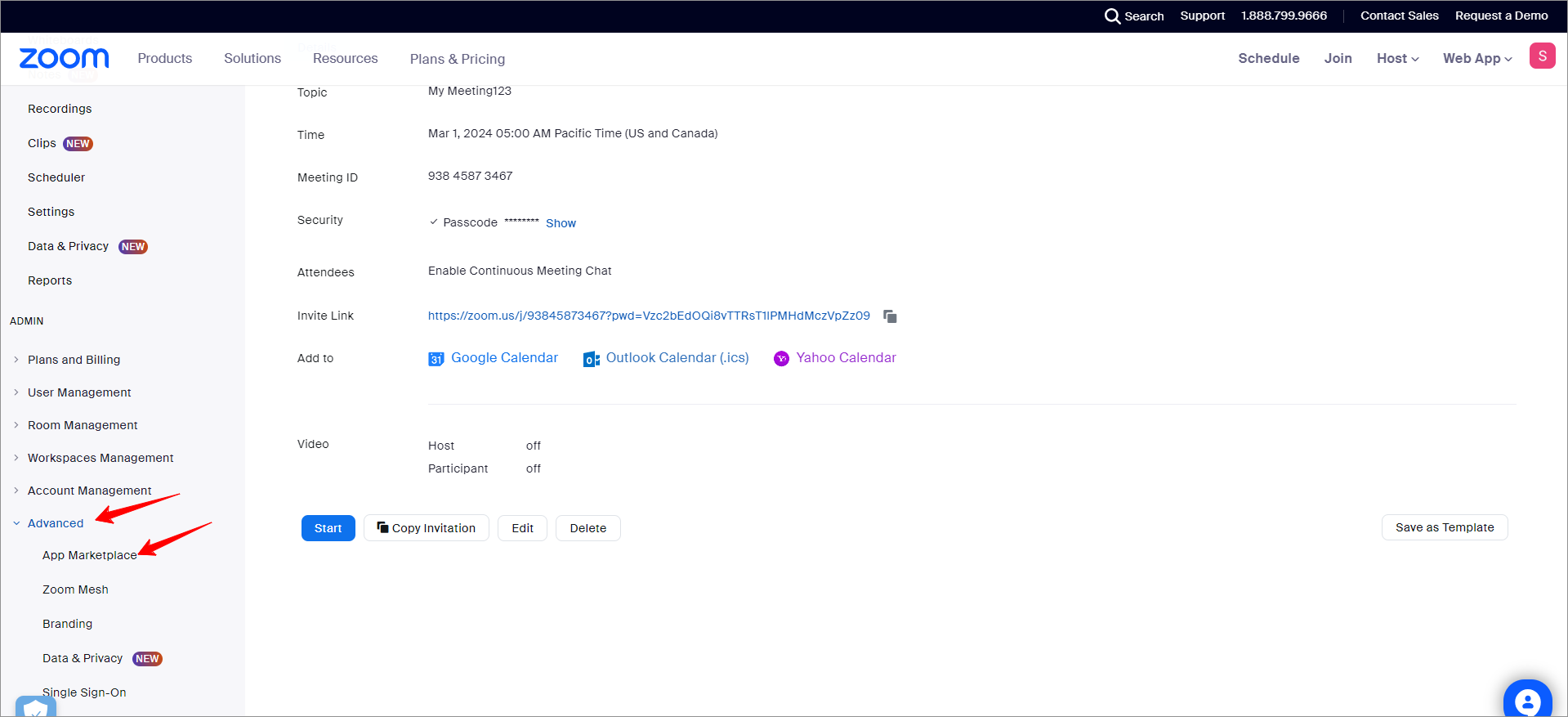1568x717 pixels.
Task: Open the Resources menu
Action: 346,58
